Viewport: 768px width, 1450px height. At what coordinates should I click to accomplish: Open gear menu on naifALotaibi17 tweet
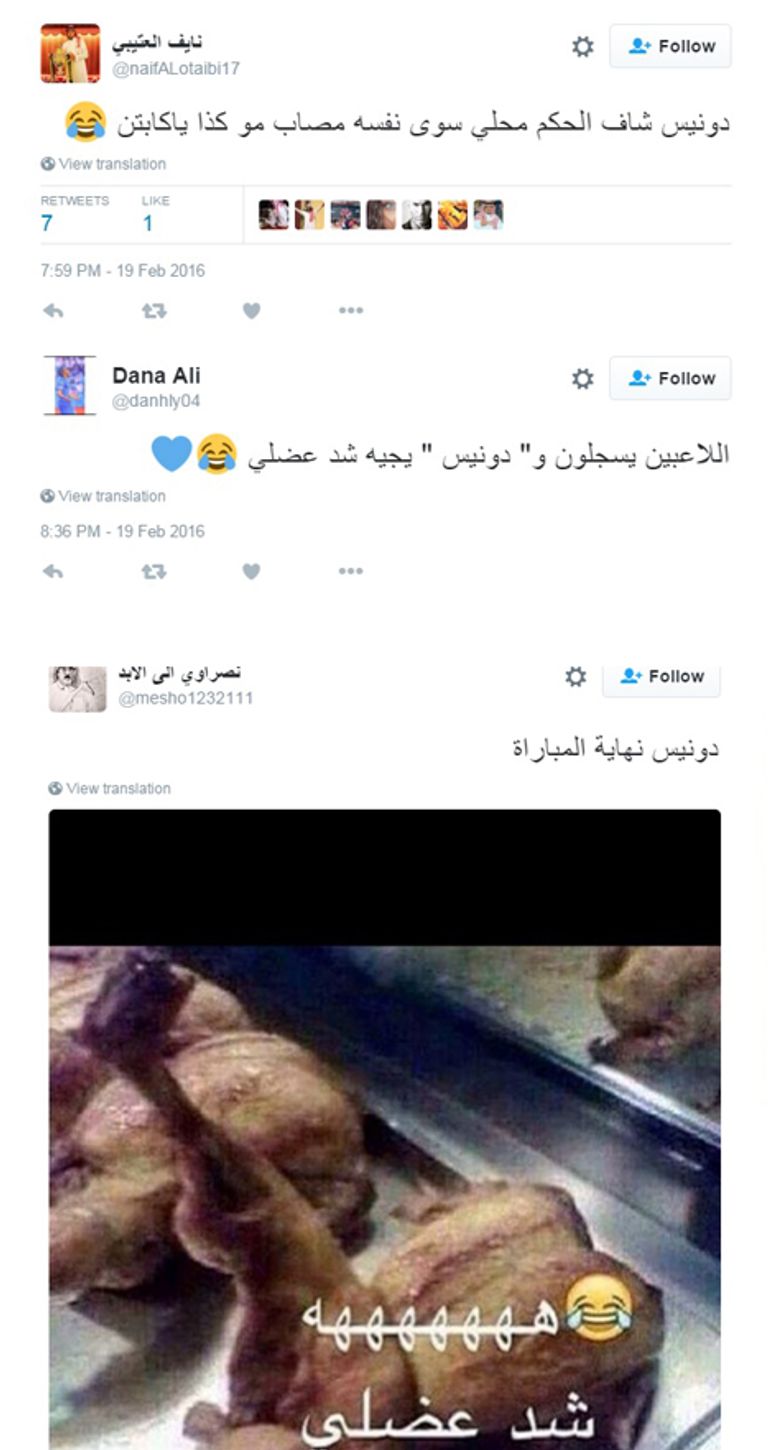click(583, 46)
